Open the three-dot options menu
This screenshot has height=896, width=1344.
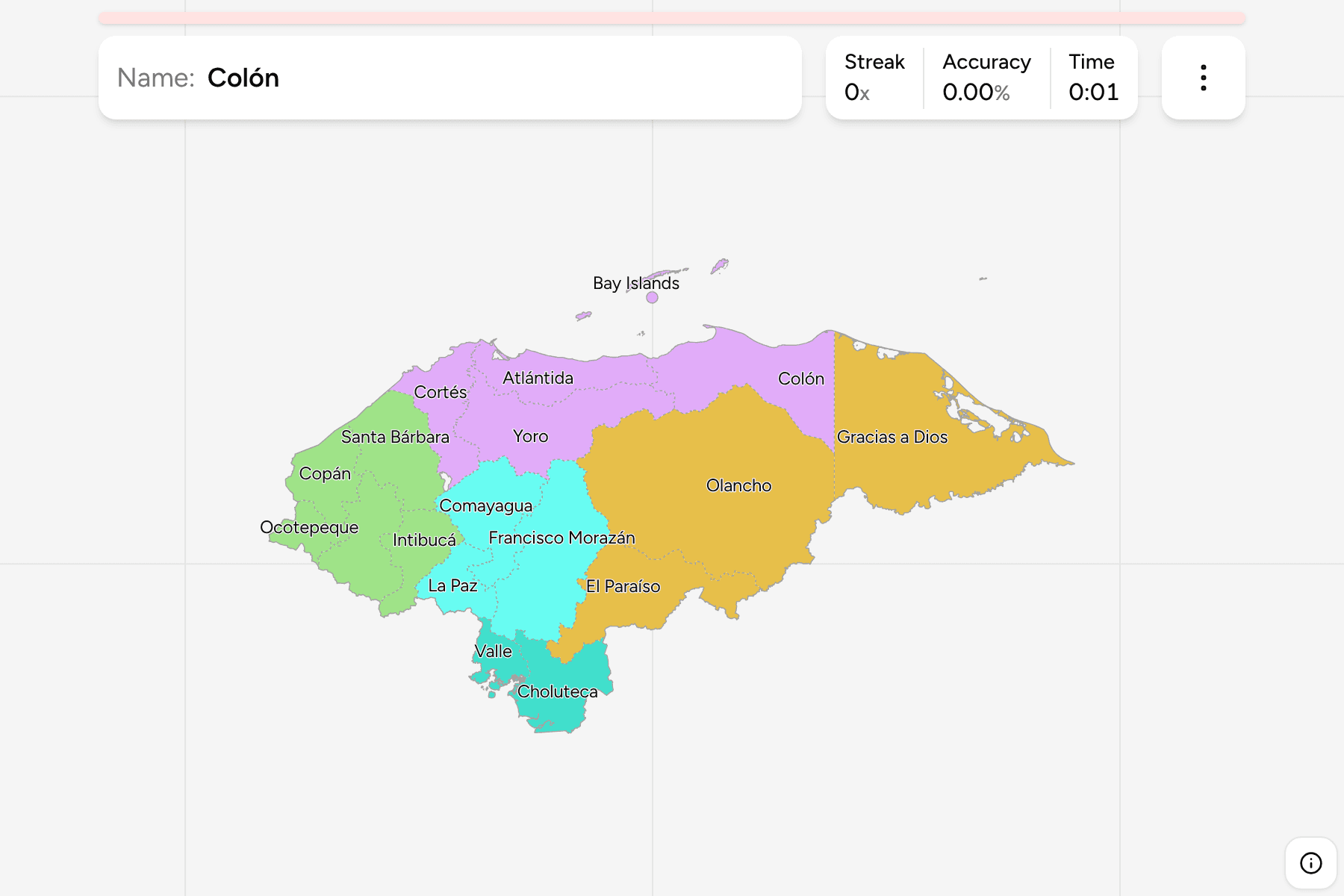coord(1203,78)
